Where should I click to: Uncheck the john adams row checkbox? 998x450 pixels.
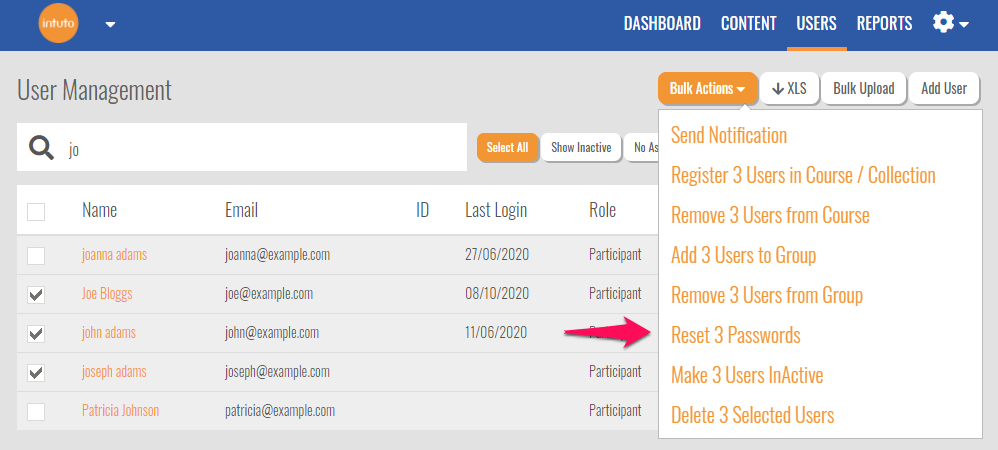click(x=36, y=333)
